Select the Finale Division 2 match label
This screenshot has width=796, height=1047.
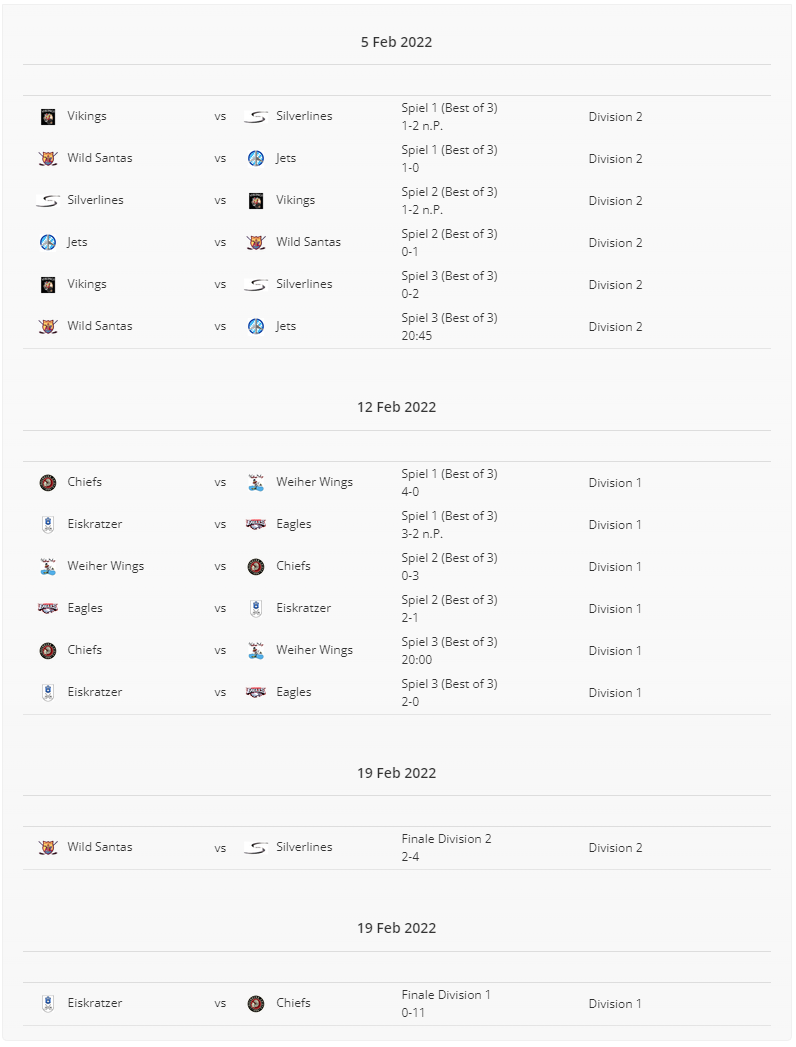pyautogui.click(x=446, y=839)
